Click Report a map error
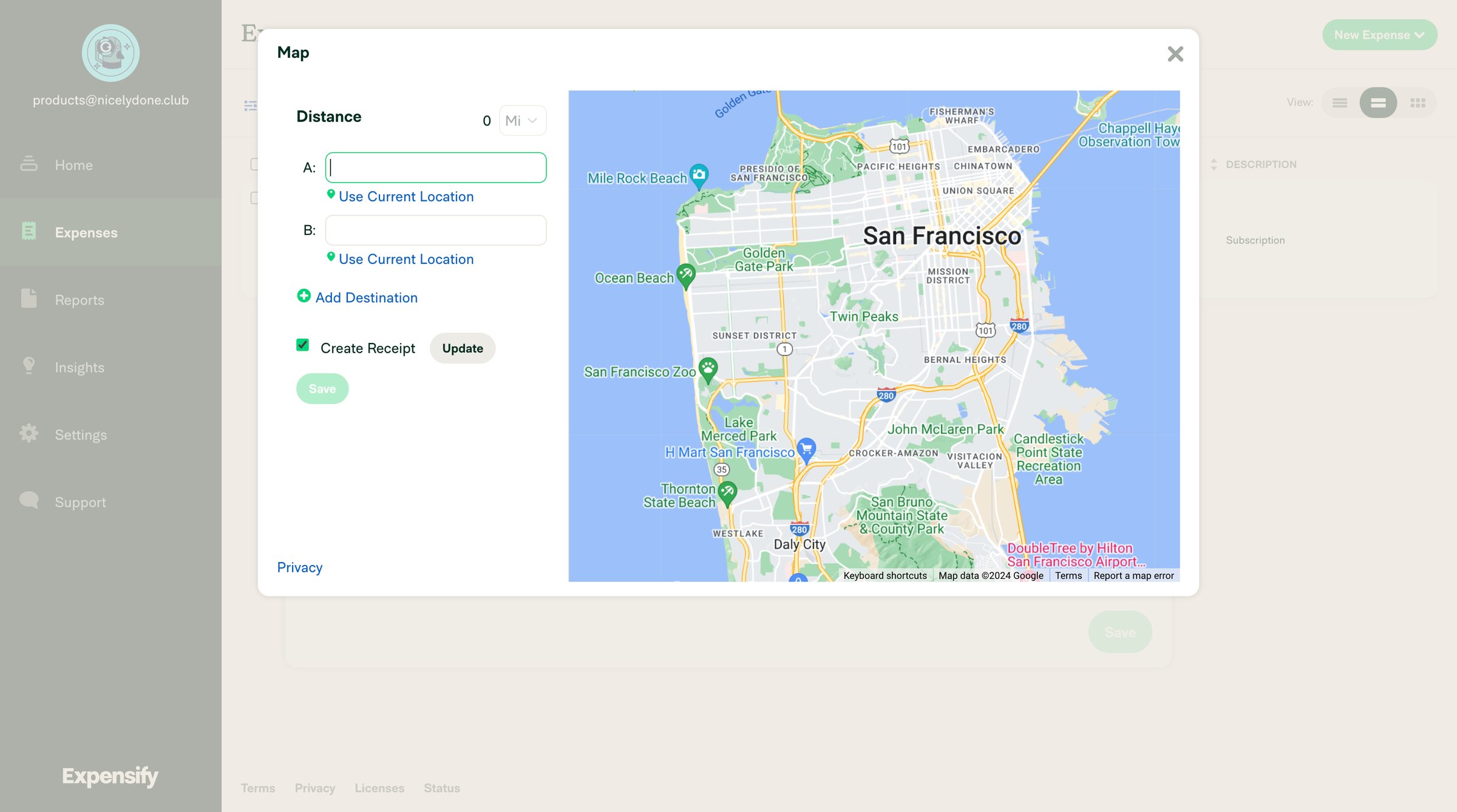 coord(1133,575)
